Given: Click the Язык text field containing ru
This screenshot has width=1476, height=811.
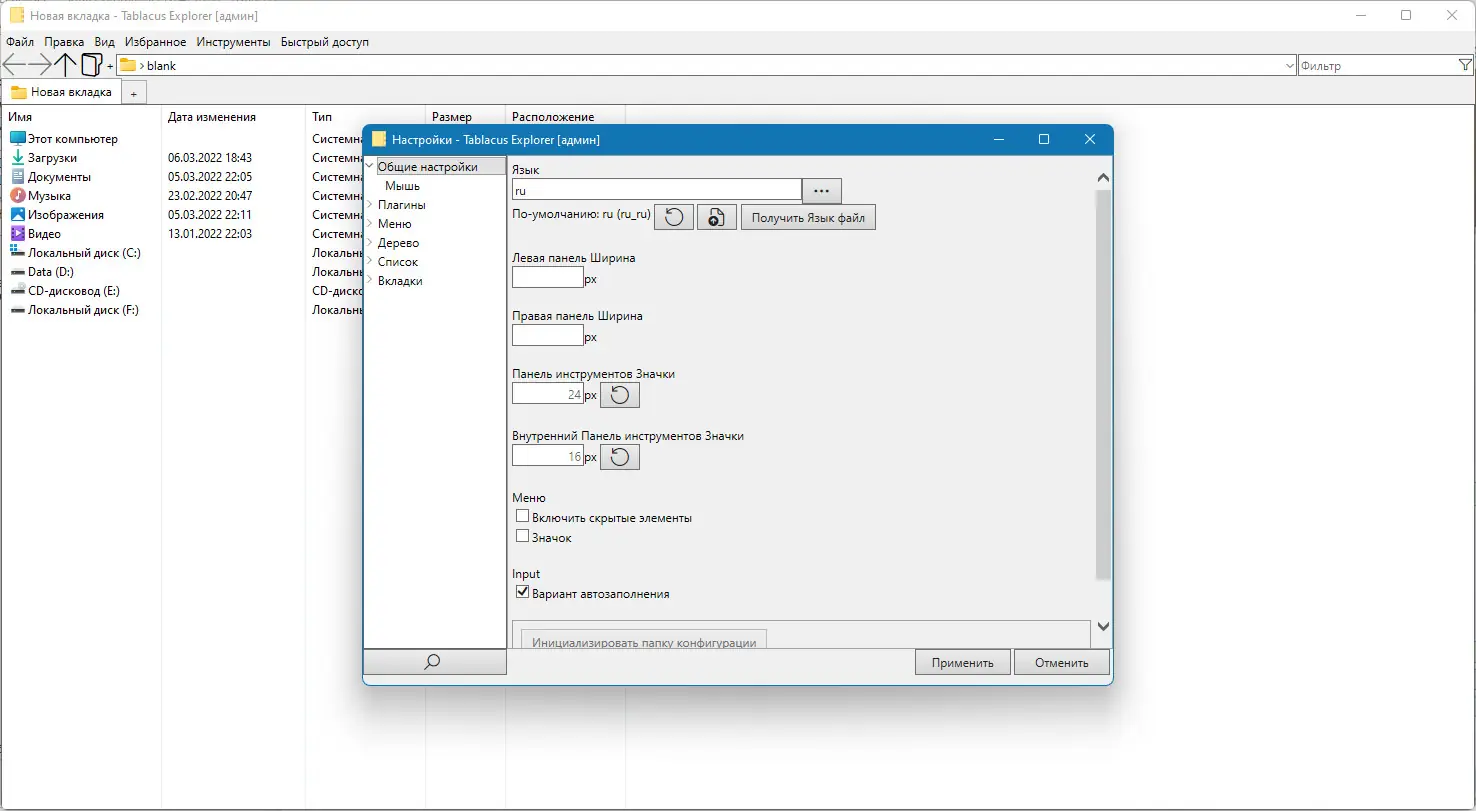Looking at the screenshot, I should [x=657, y=190].
